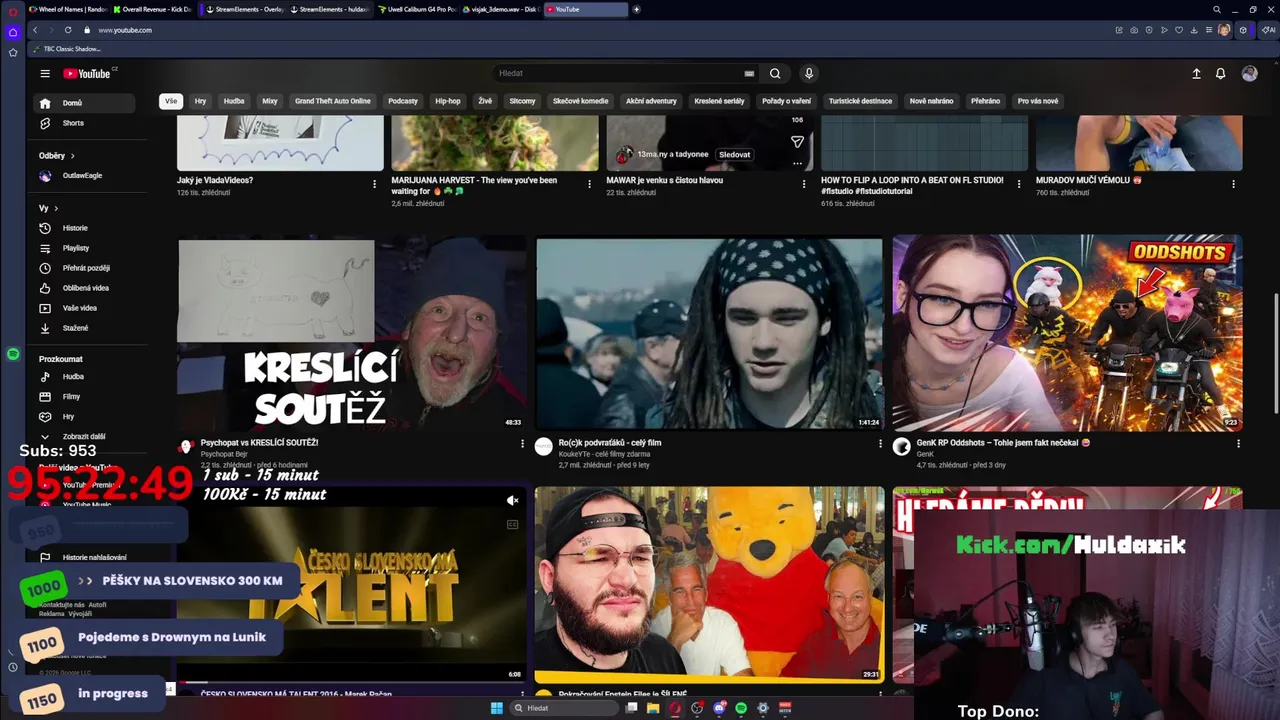Click the Sledovat button on the Short
Viewport: 1280px width, 720px height.
coord(734,155)
